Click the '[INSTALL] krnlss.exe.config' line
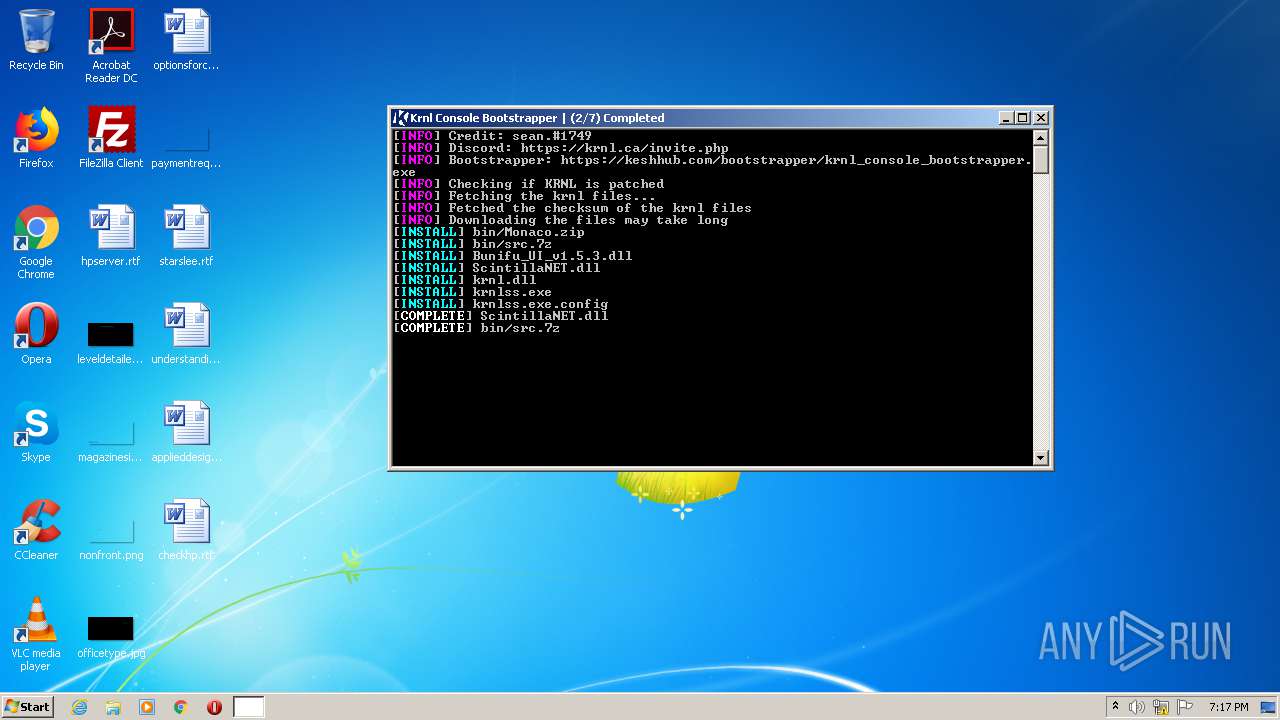This screenshot has height=720, width=1280. coord(501,304)
